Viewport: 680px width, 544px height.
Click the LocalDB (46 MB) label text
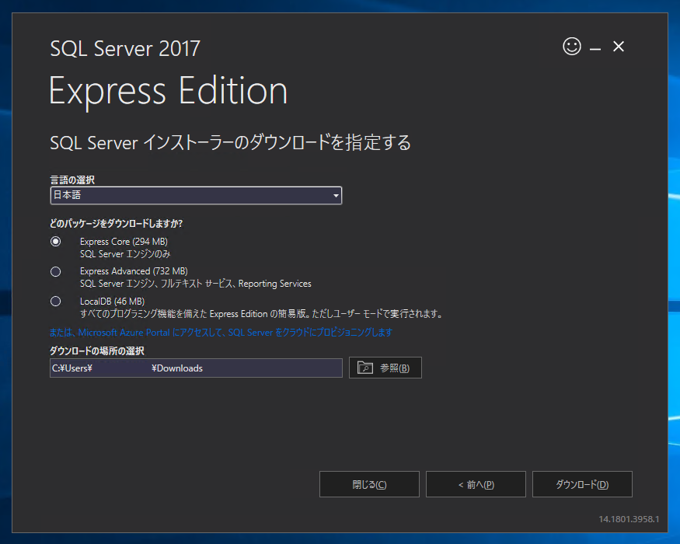point(112,301)
